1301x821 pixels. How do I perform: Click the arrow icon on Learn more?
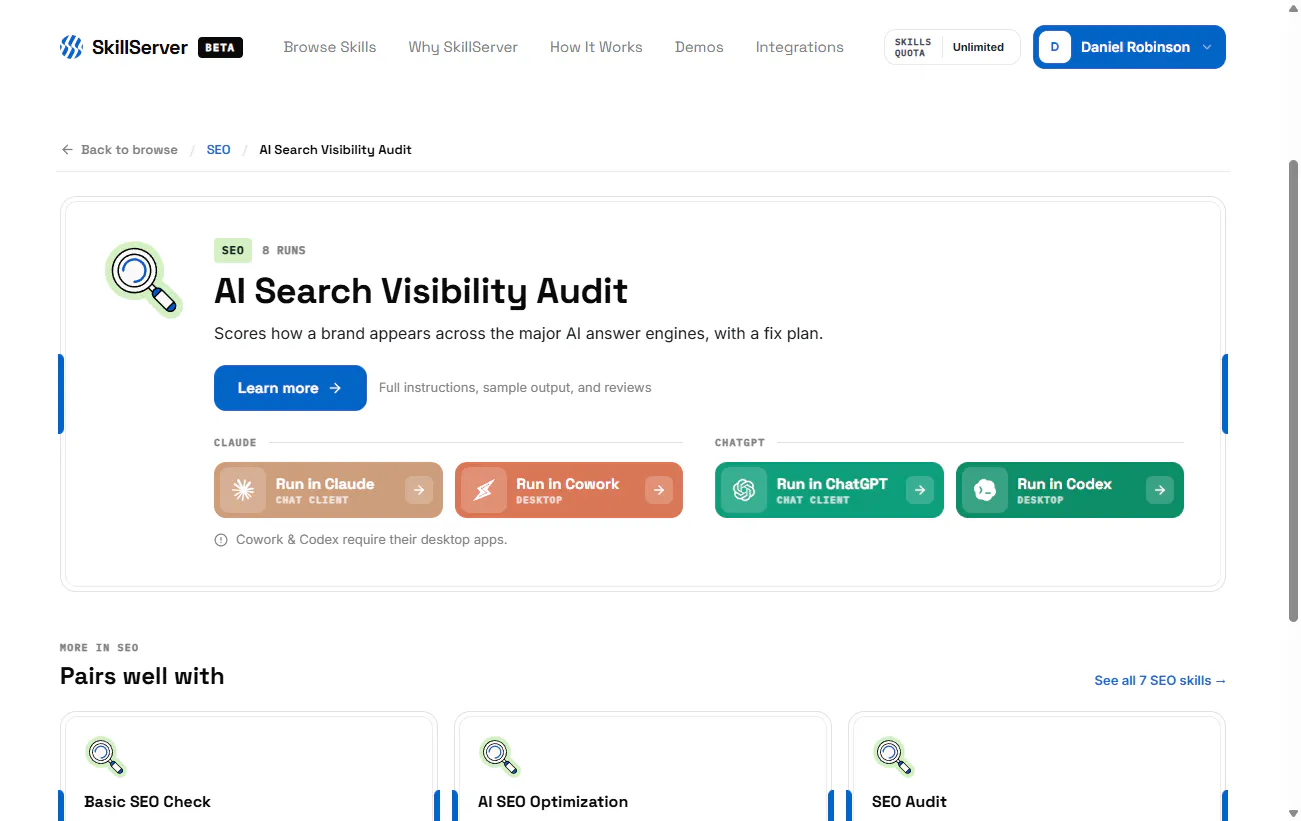pos(335,388)
